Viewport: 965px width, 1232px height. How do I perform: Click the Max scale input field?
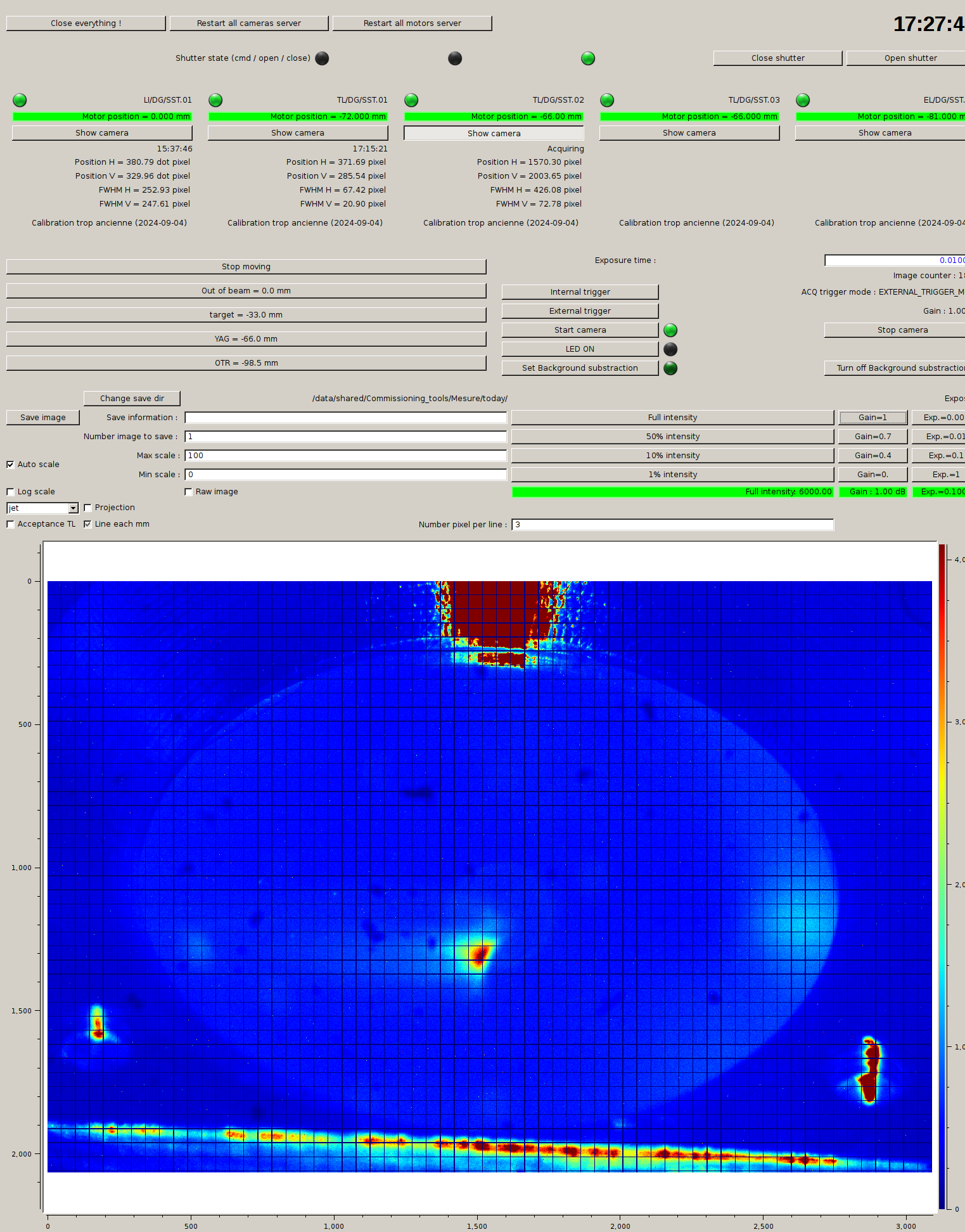(345, 456)
